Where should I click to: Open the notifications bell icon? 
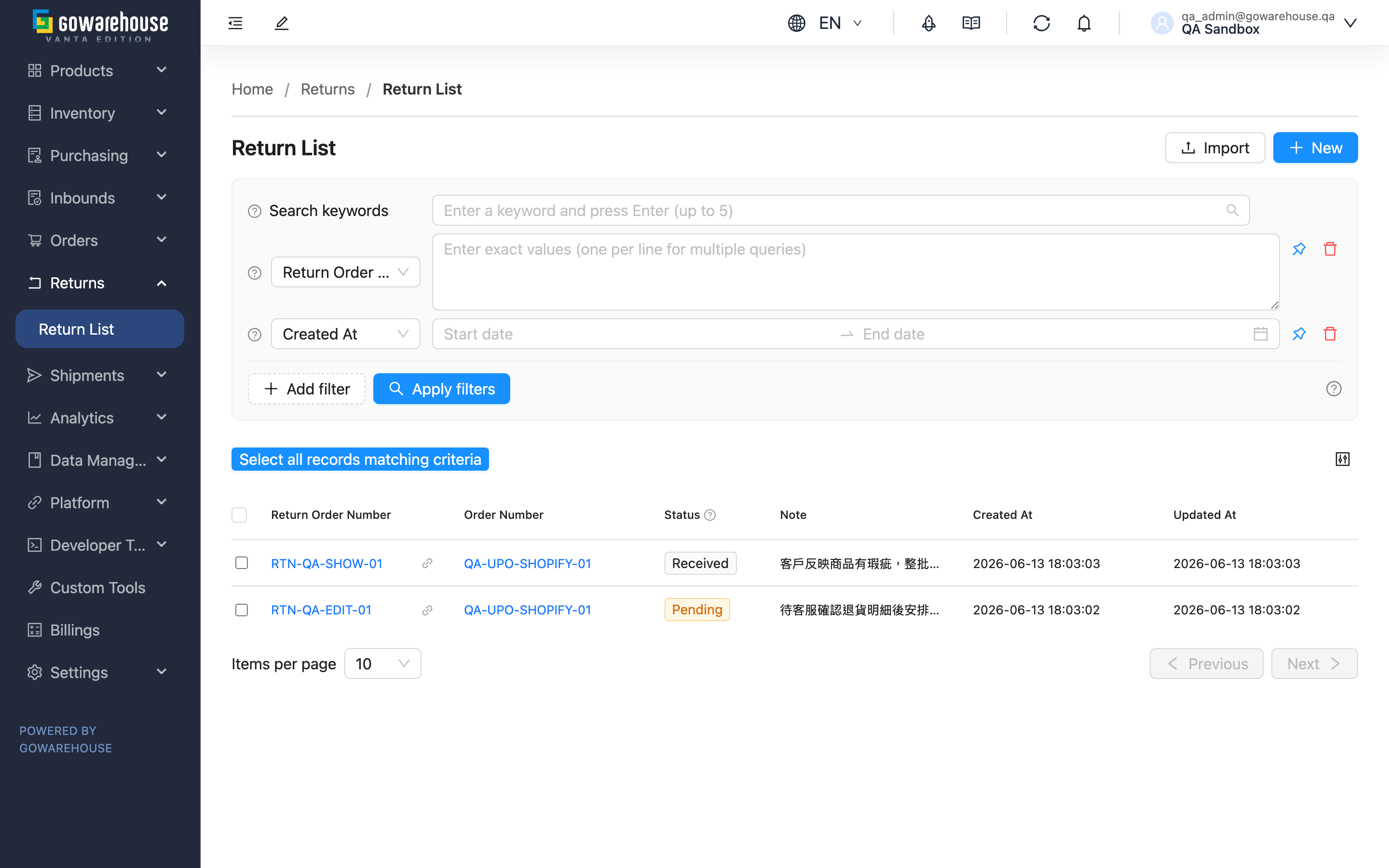(x=1084, y=23)
